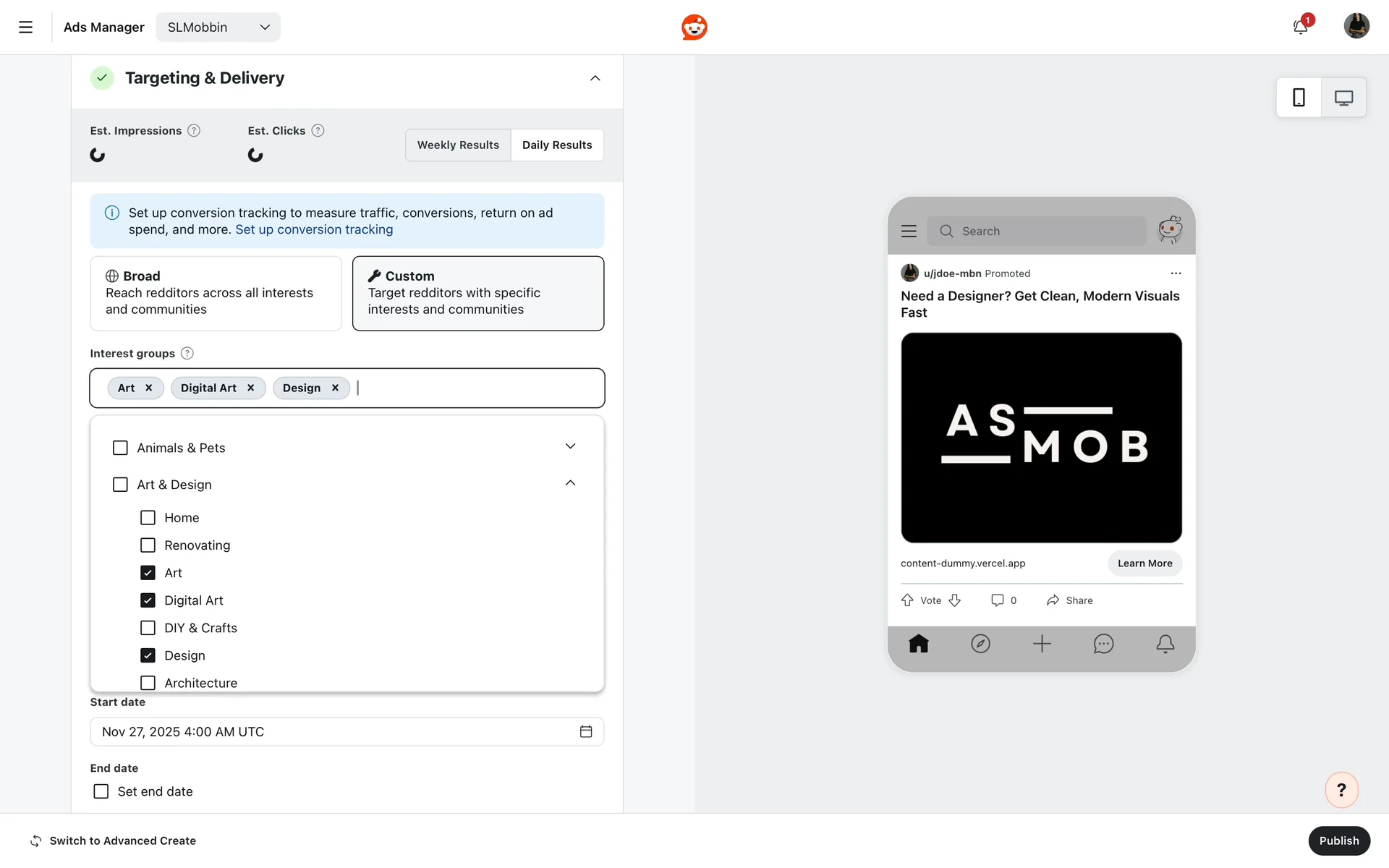Viewport: 1389px width, 868px height.
Task: Click the Interest groups info icon
Action: 187,354
